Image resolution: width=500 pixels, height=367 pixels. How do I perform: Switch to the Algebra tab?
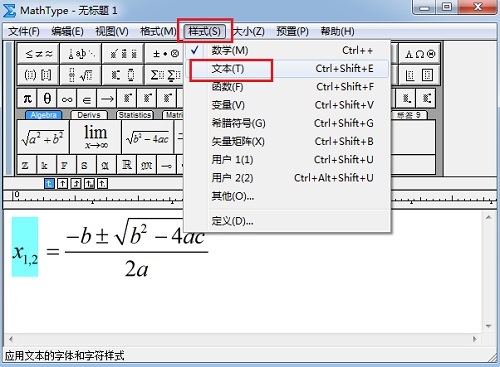click(x=44, y=115)
